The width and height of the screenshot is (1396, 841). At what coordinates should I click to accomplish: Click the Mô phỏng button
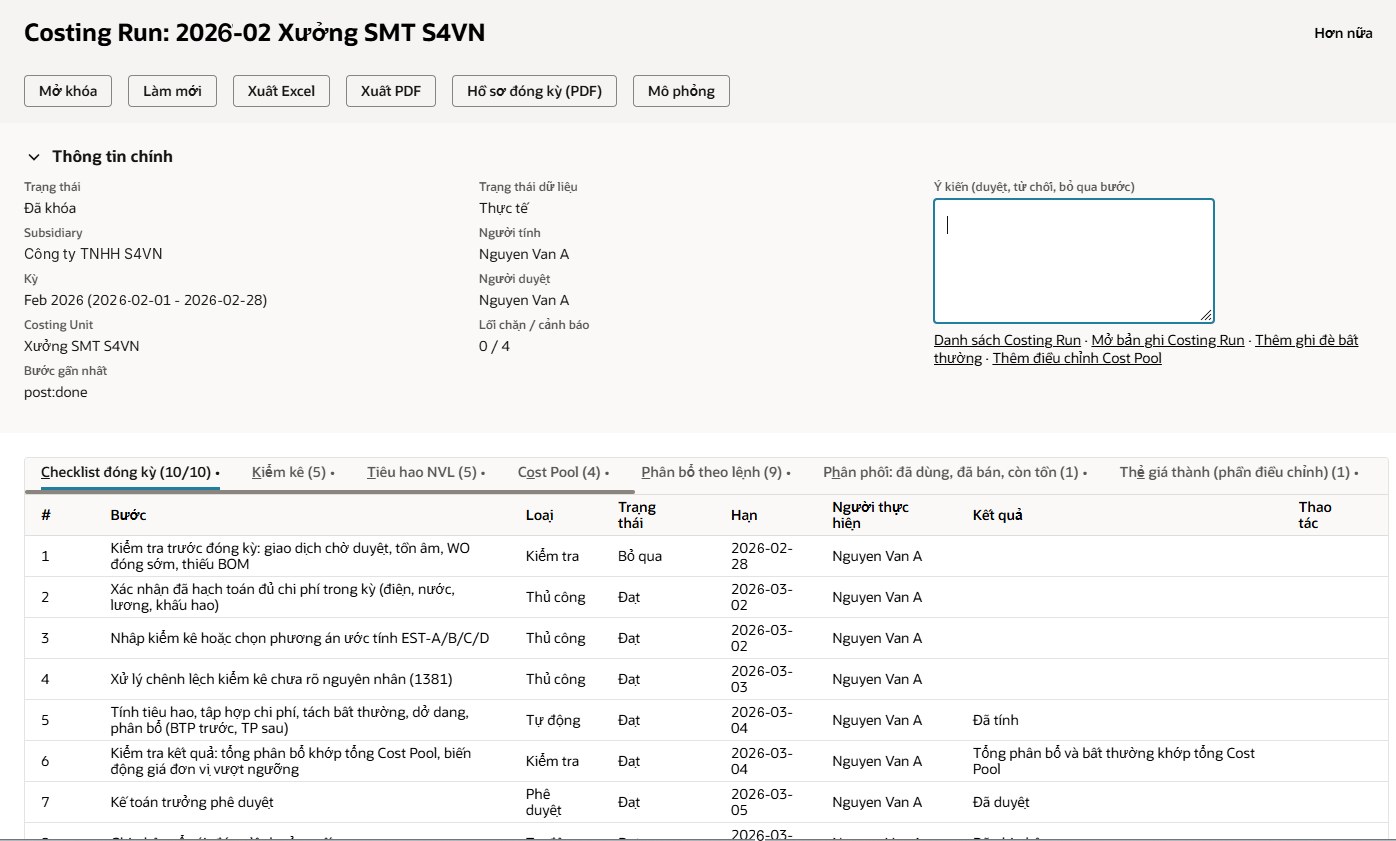pyautogui.click(x=681, y=91)
